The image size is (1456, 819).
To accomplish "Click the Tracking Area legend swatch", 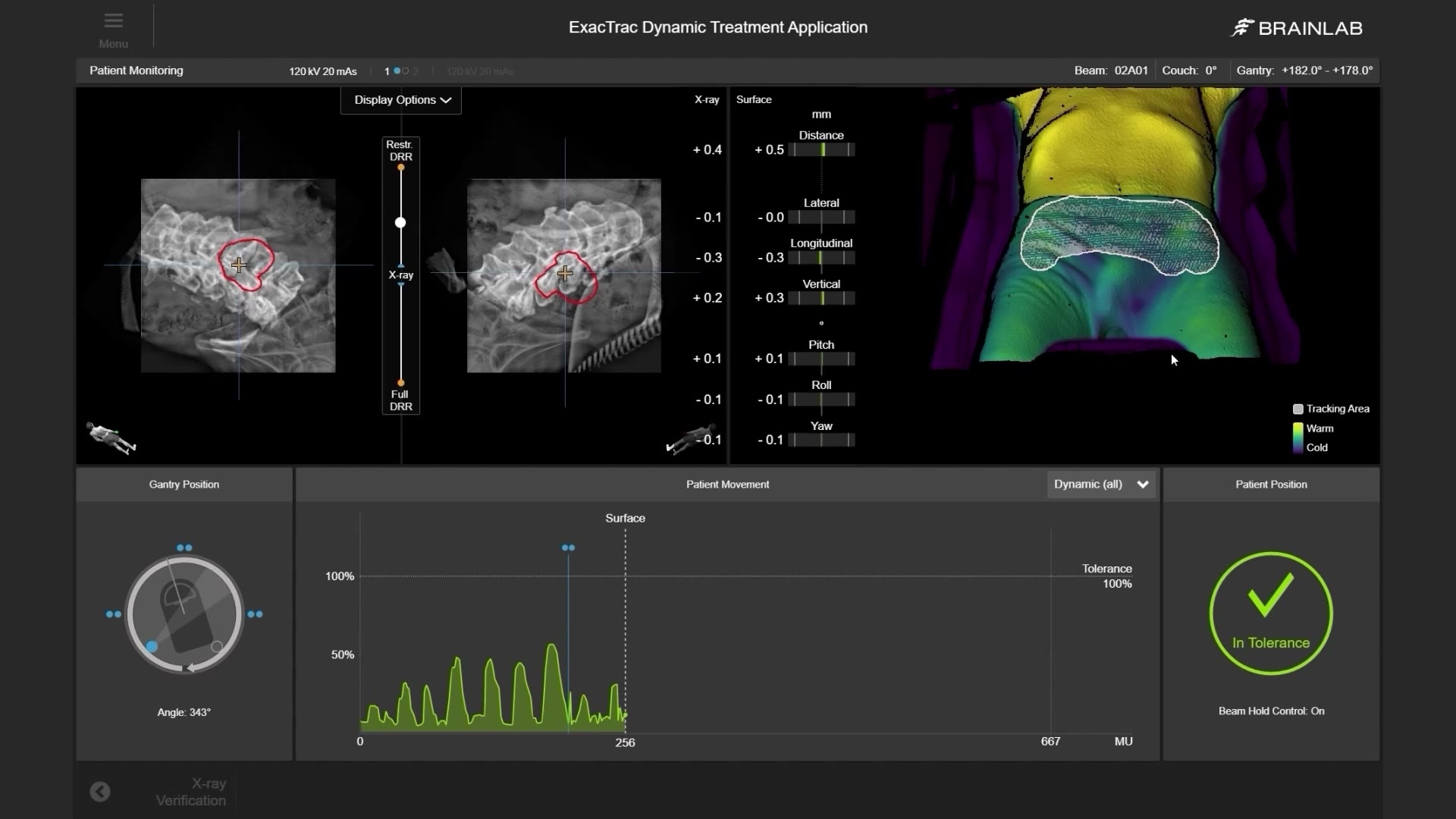I will click(1298, 409).
